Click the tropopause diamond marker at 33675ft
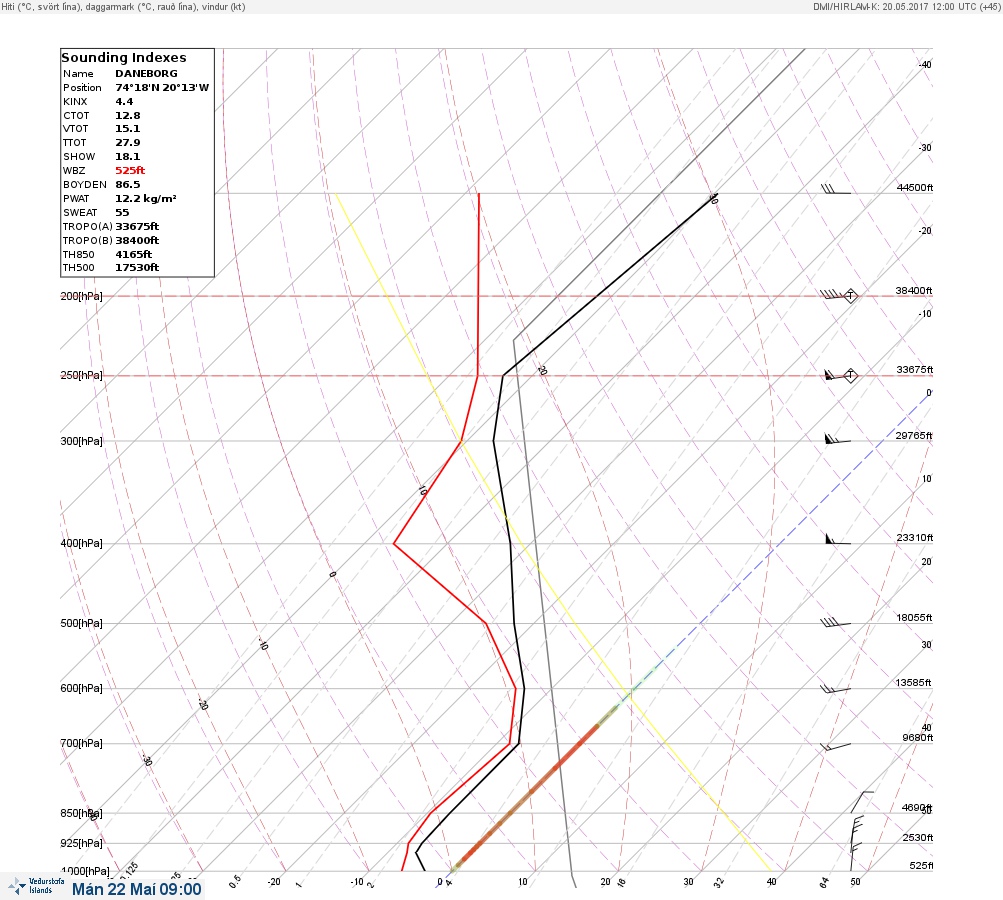 coord(850,375)
